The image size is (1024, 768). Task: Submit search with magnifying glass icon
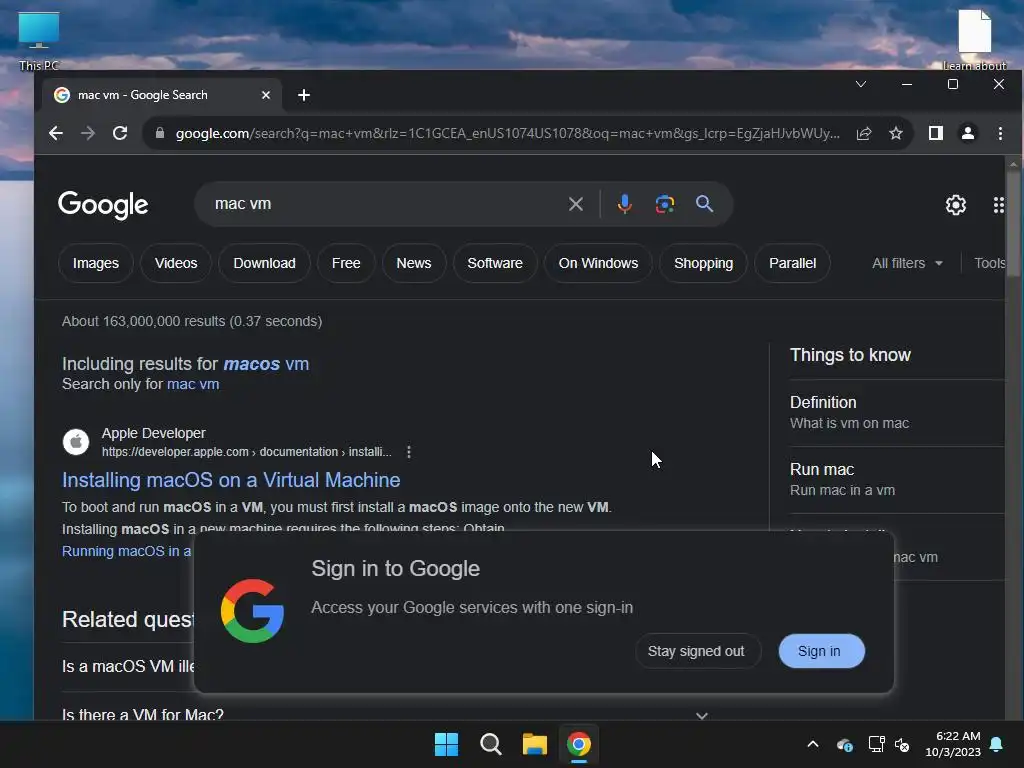coord(704,204)
